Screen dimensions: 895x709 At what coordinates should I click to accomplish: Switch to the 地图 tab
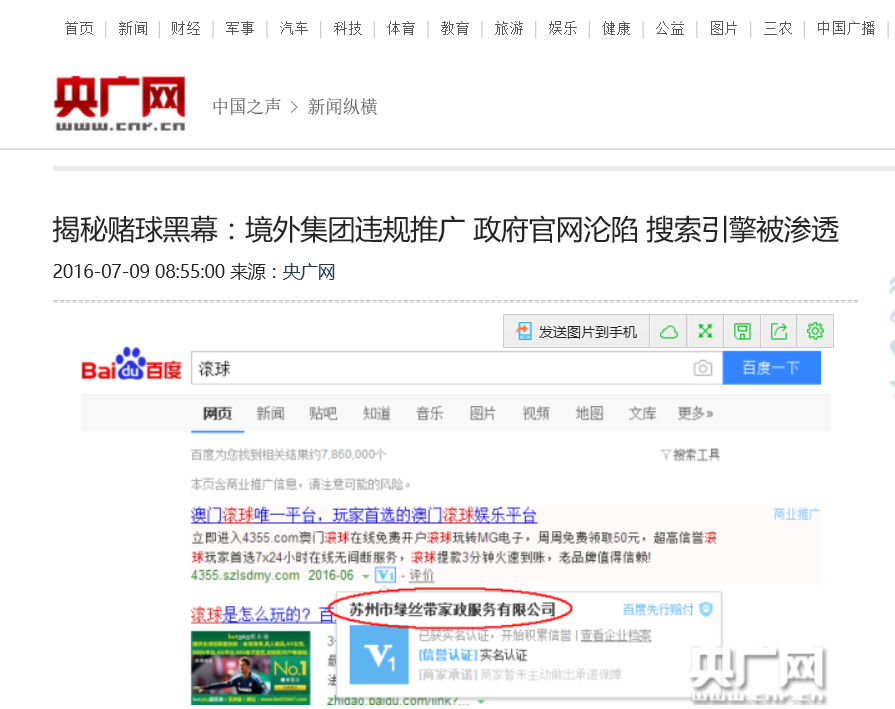pyautogui.click(x=589, y=413)
